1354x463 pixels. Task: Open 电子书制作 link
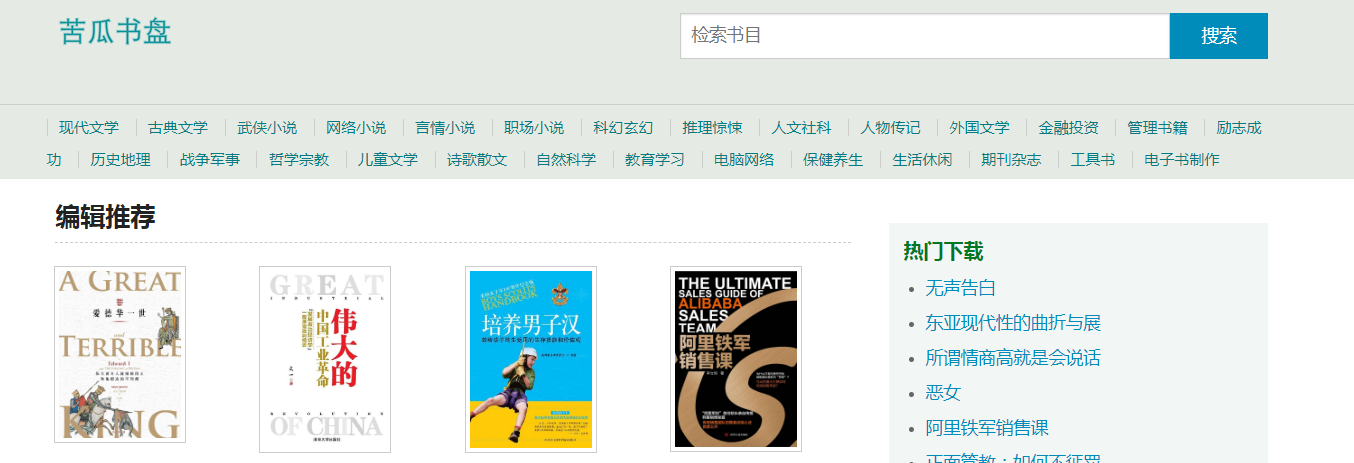(x=1182, y=160)
